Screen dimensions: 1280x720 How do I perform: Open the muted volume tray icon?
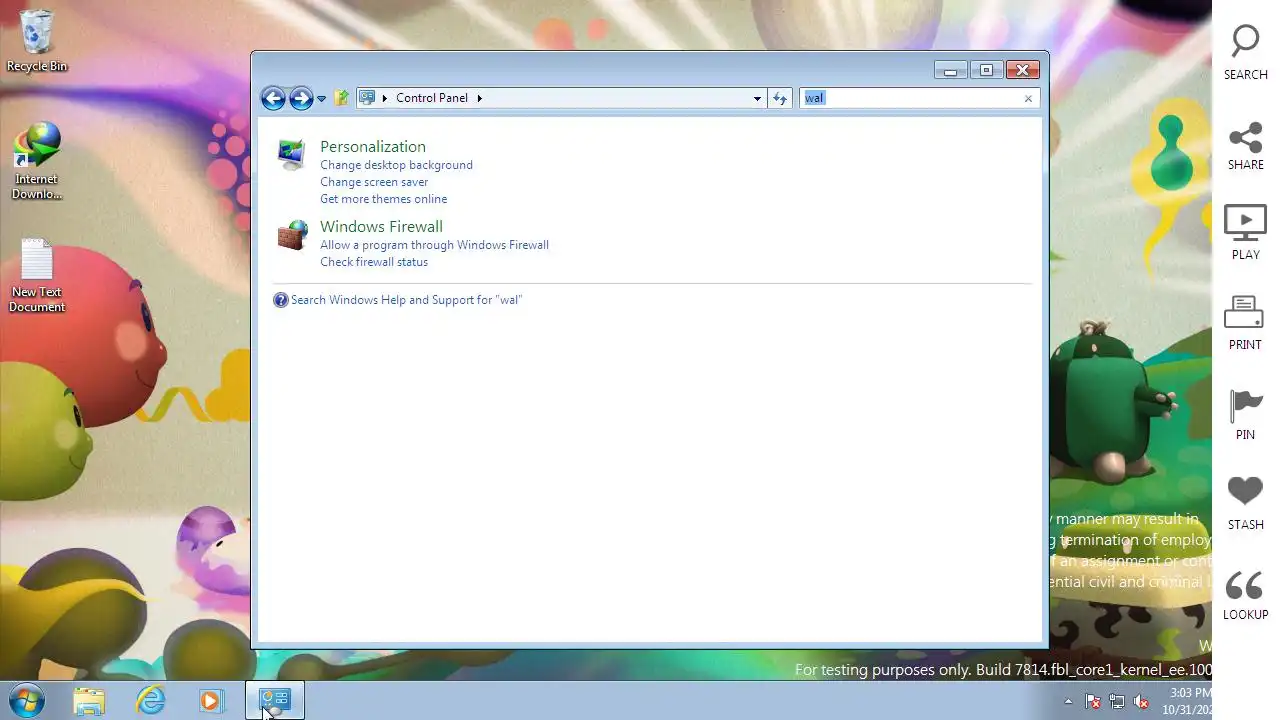pos(1141,702)
